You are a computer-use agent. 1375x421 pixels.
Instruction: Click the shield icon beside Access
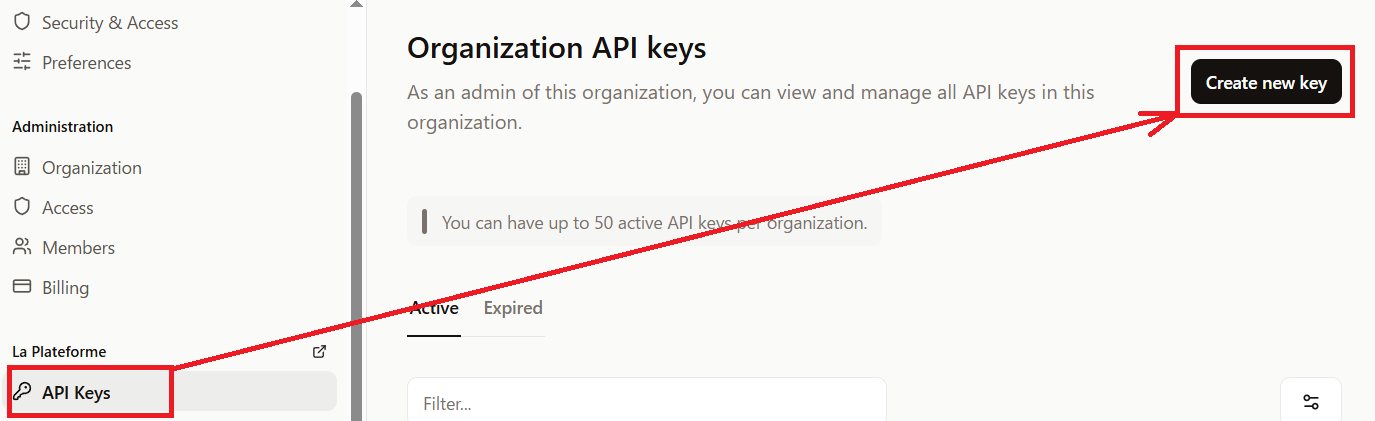[x=22, y=207]
